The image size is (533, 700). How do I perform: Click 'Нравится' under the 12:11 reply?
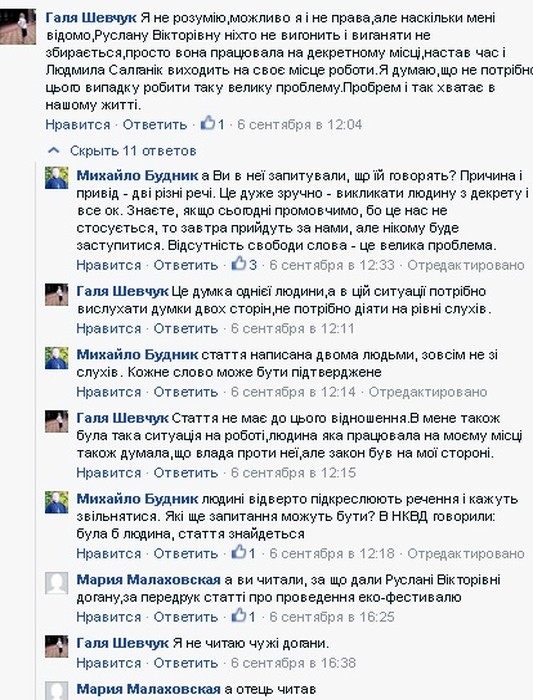click(108, 329)
